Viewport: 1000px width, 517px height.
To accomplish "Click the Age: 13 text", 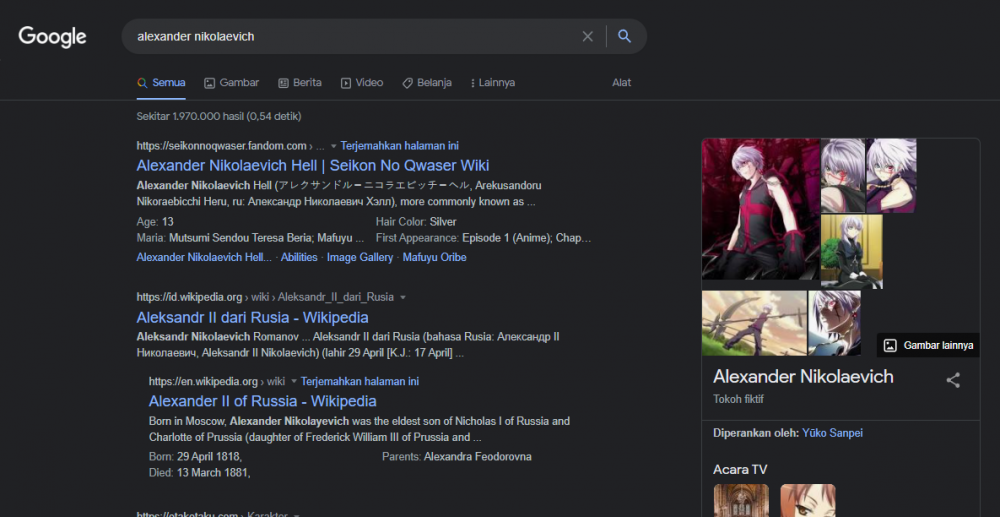I will (x=155, y=222).
